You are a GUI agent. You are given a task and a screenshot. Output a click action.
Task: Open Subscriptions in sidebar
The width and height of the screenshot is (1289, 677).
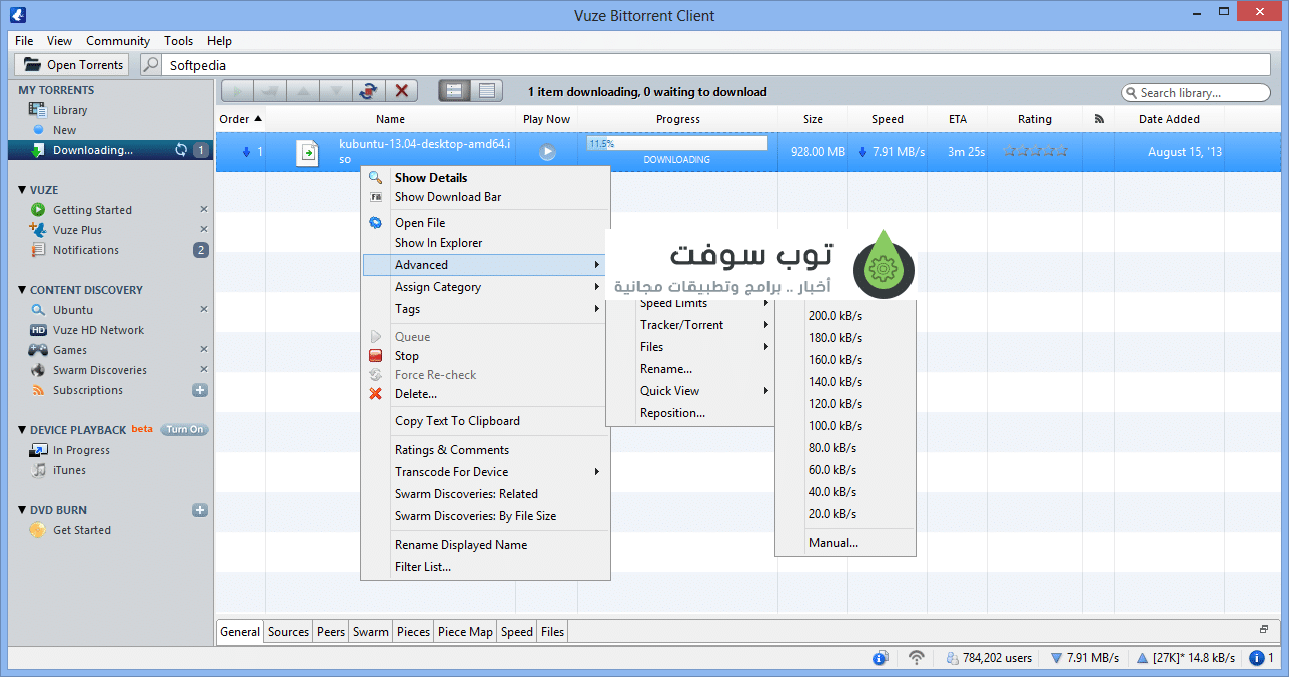pyautogui.click(x=88, y=390)
